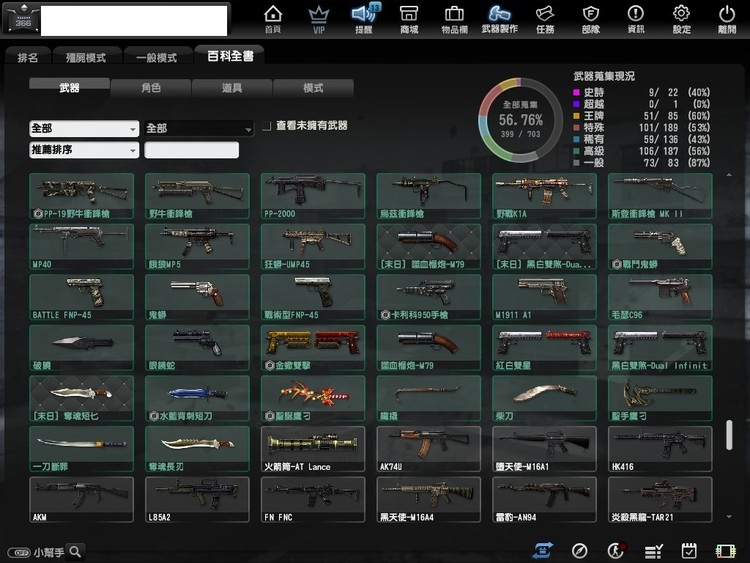Click the checklist icon in bottom bar
Screen dimensions: 750x563
click(653, 552)
